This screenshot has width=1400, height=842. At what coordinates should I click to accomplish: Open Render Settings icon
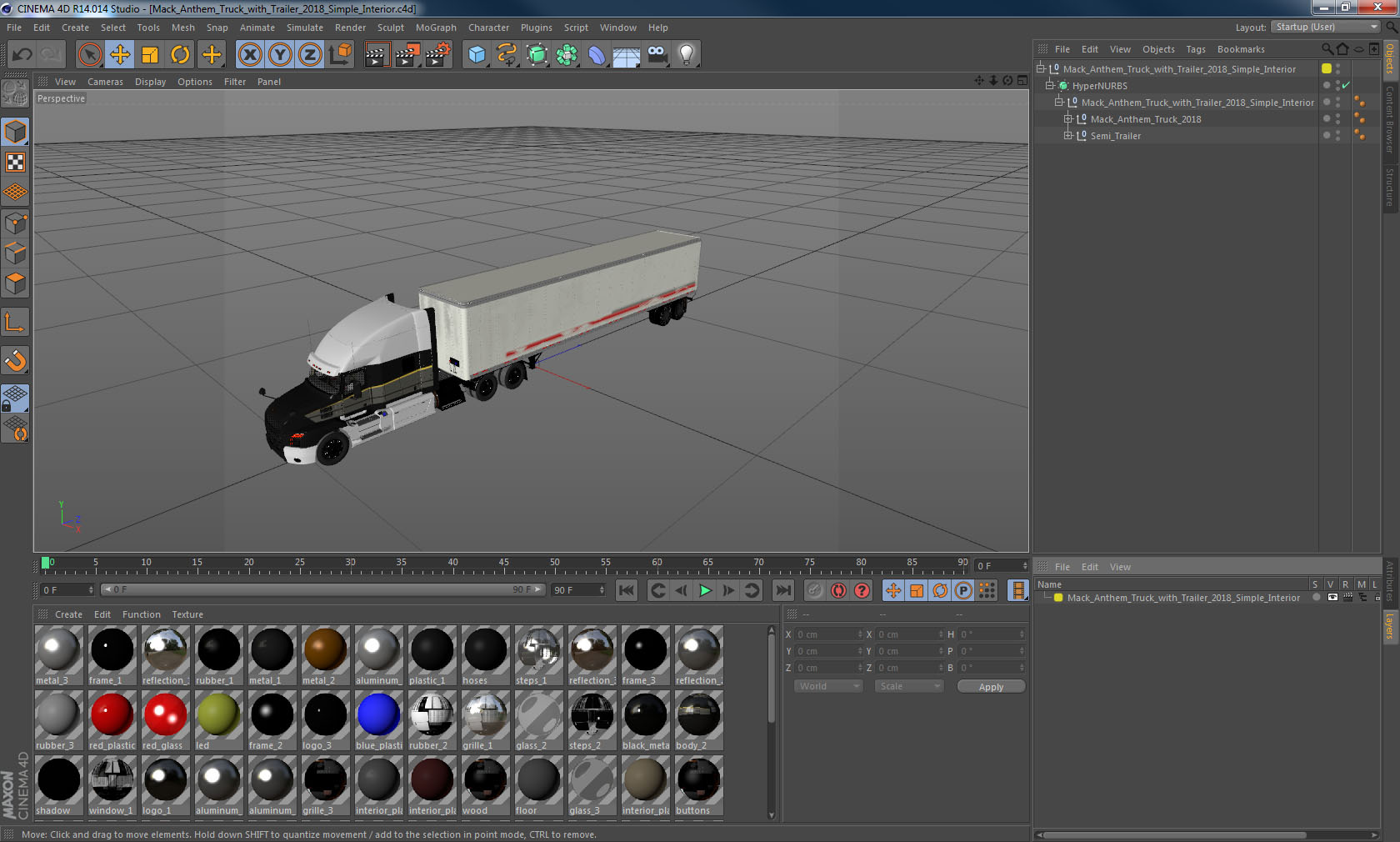coord(437,55)
